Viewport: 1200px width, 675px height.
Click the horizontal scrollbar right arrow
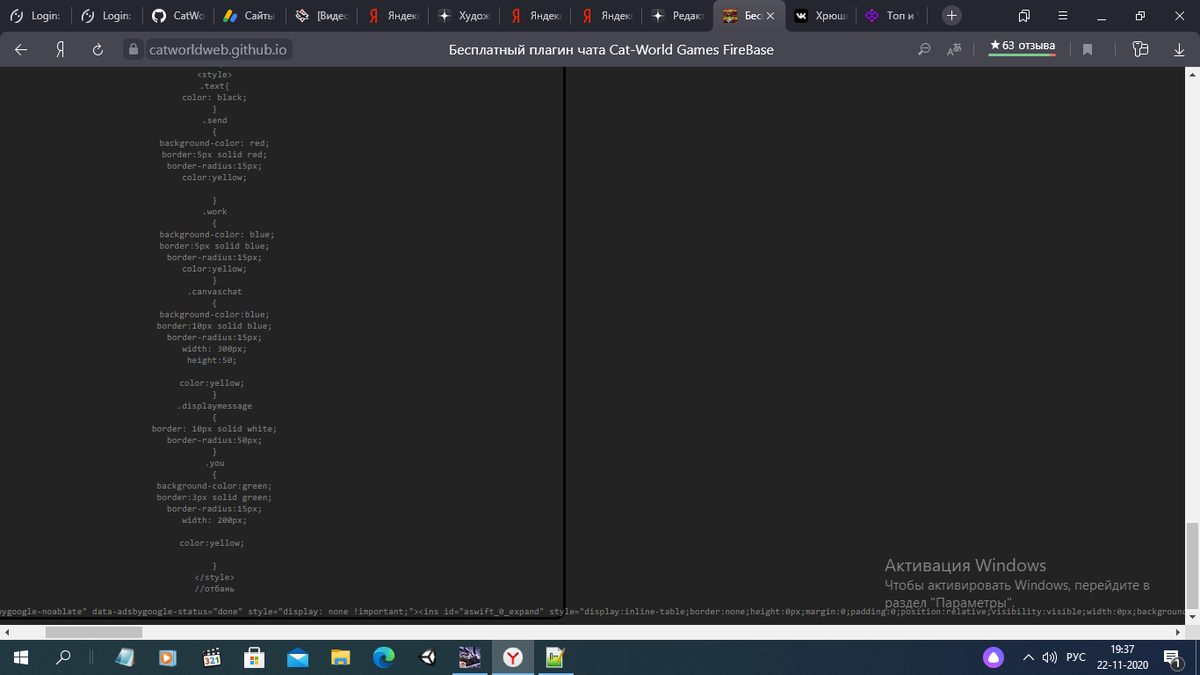point(1177,632)
